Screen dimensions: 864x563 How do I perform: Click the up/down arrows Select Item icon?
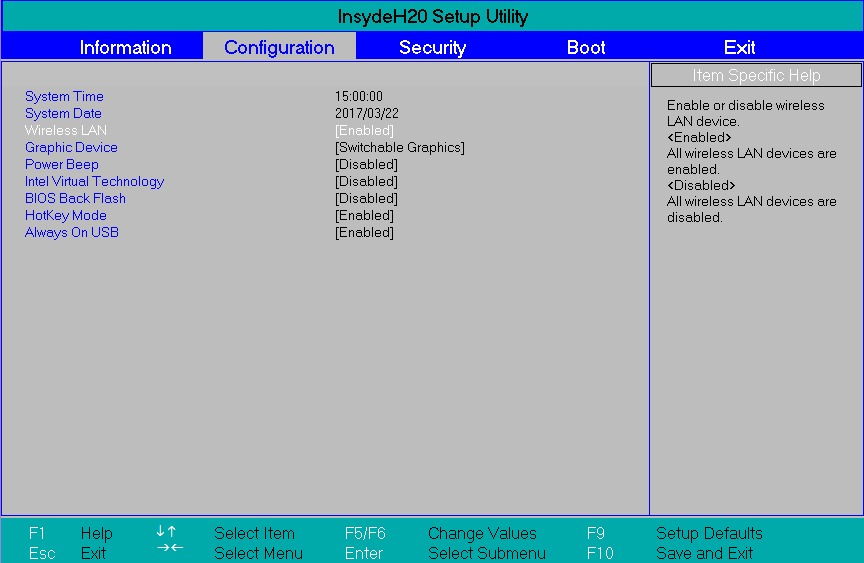[x=166, y=532]
